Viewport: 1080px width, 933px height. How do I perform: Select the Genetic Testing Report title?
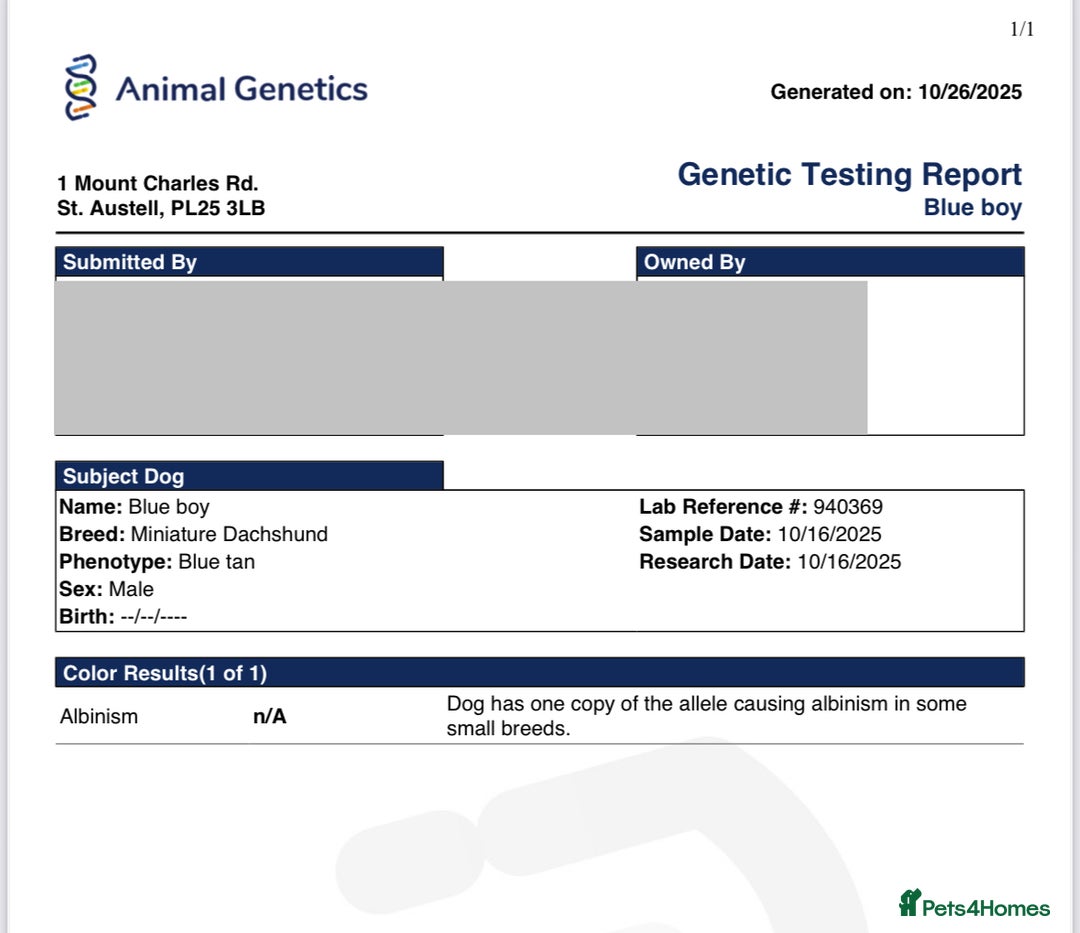(849, 174)
